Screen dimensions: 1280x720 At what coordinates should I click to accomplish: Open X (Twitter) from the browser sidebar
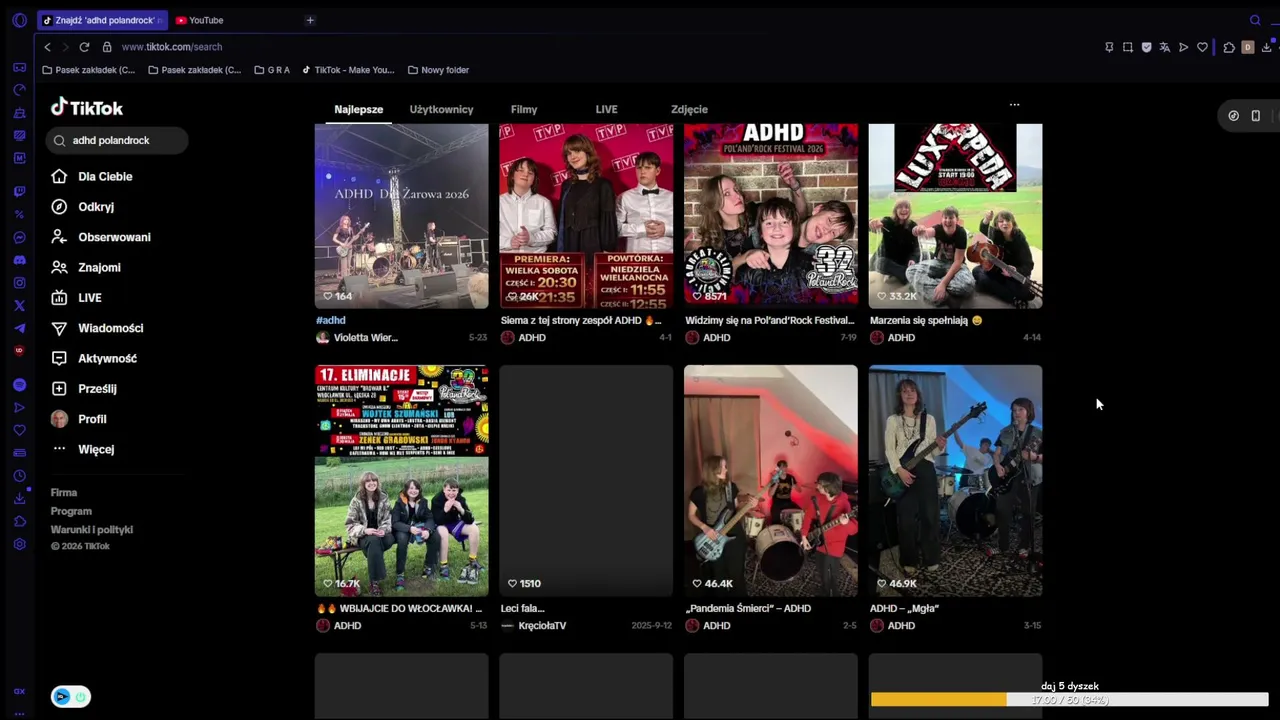pyautogui.click(x=19, y=306)
